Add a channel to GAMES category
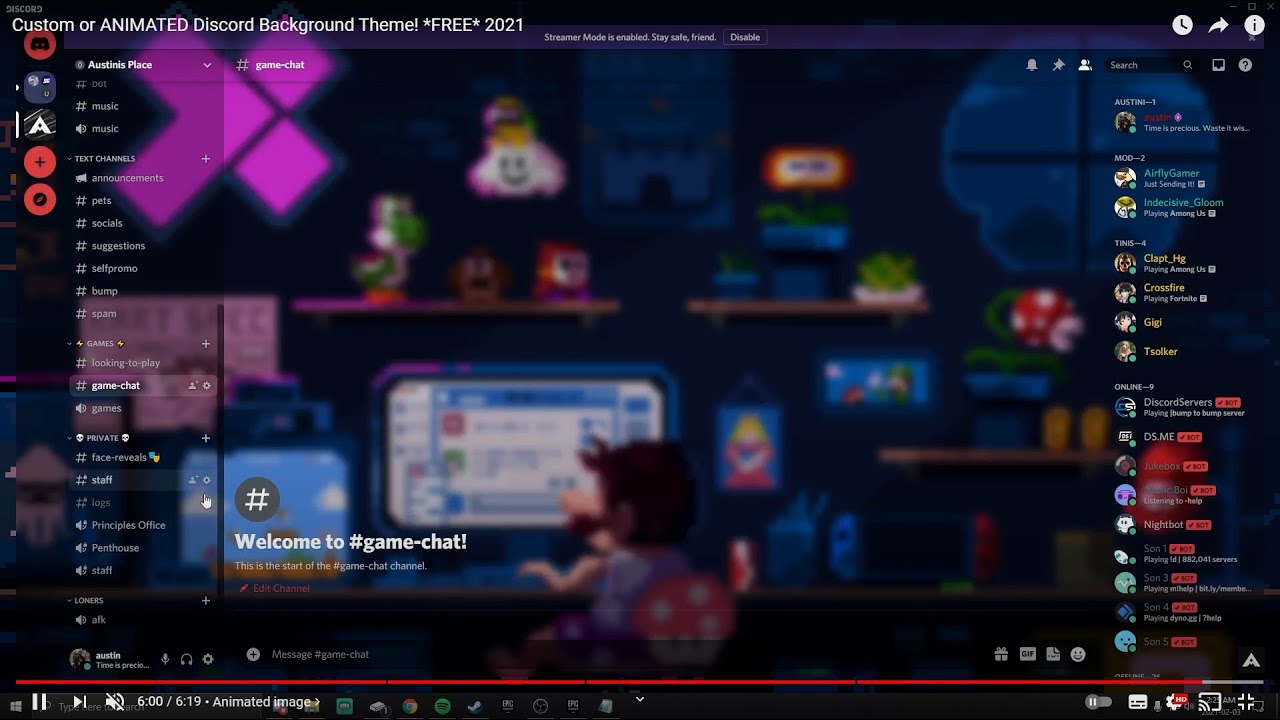The height and width of the screenshot is (720, 1280). 206,343
